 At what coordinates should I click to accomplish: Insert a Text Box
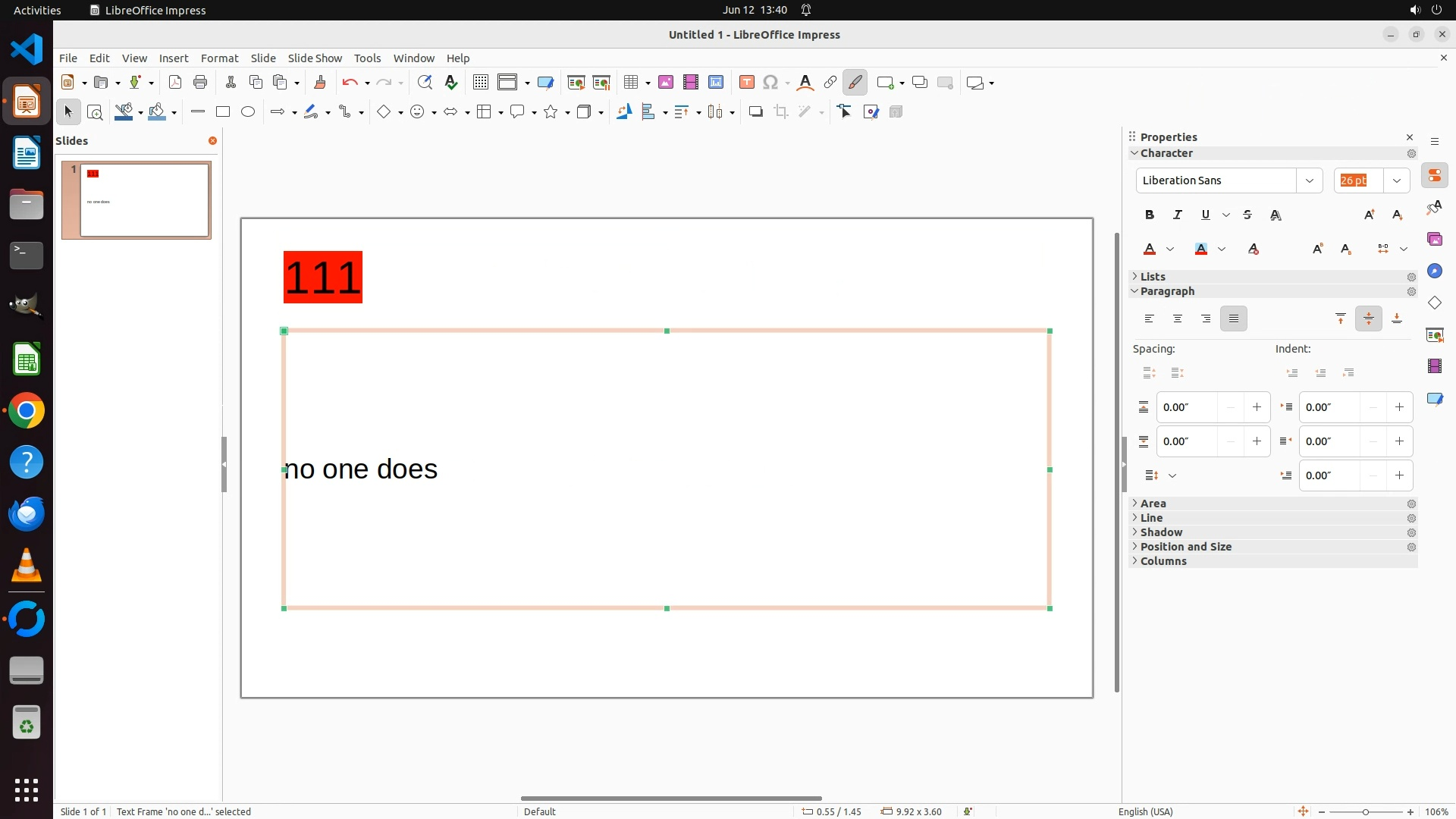746,83
